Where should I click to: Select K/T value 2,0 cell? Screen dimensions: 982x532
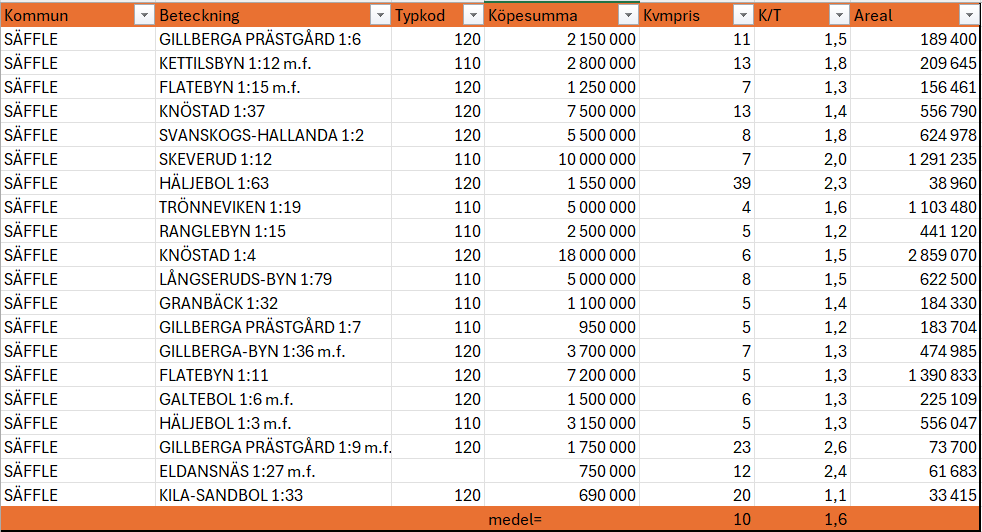tap(802, 159)
